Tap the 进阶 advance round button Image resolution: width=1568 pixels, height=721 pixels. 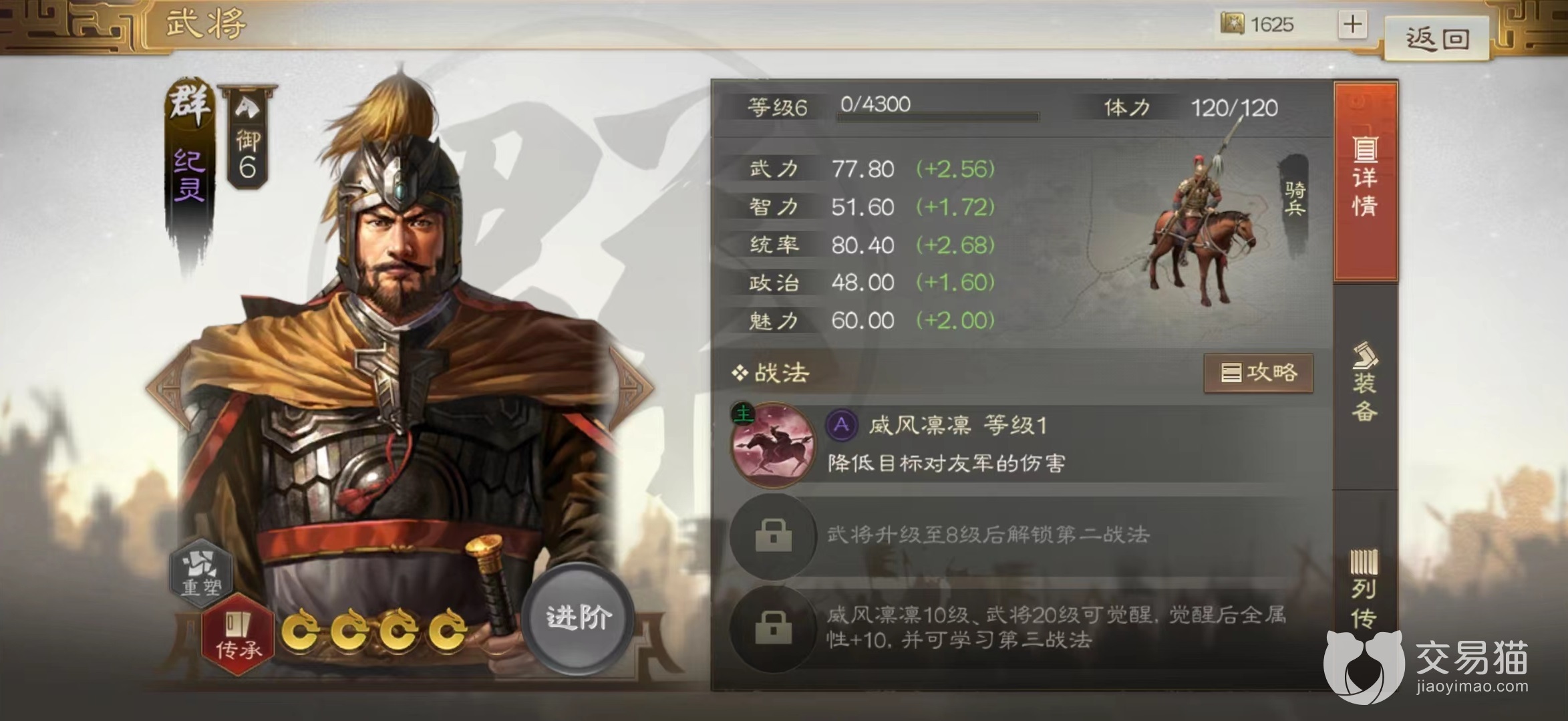(x=579, y=617)
